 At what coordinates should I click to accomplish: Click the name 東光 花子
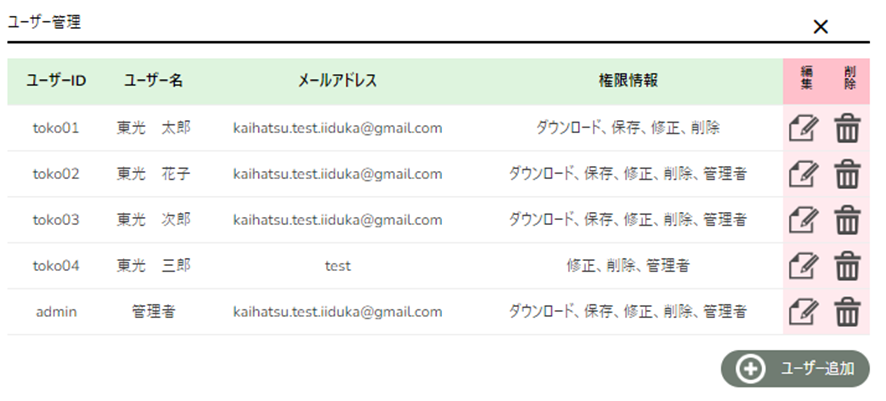(x=154, y=174)
